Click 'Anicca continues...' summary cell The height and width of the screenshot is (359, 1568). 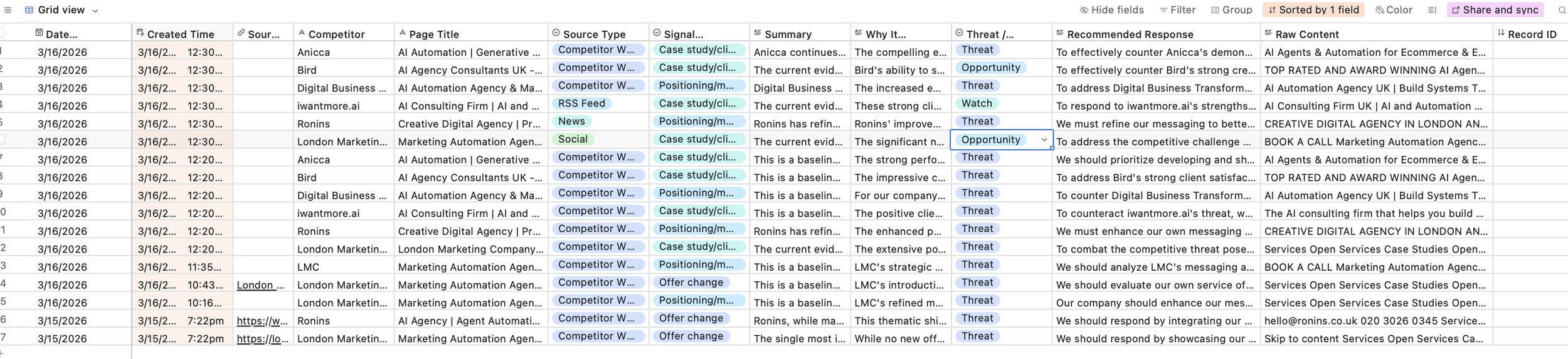[x=800, y=53]
